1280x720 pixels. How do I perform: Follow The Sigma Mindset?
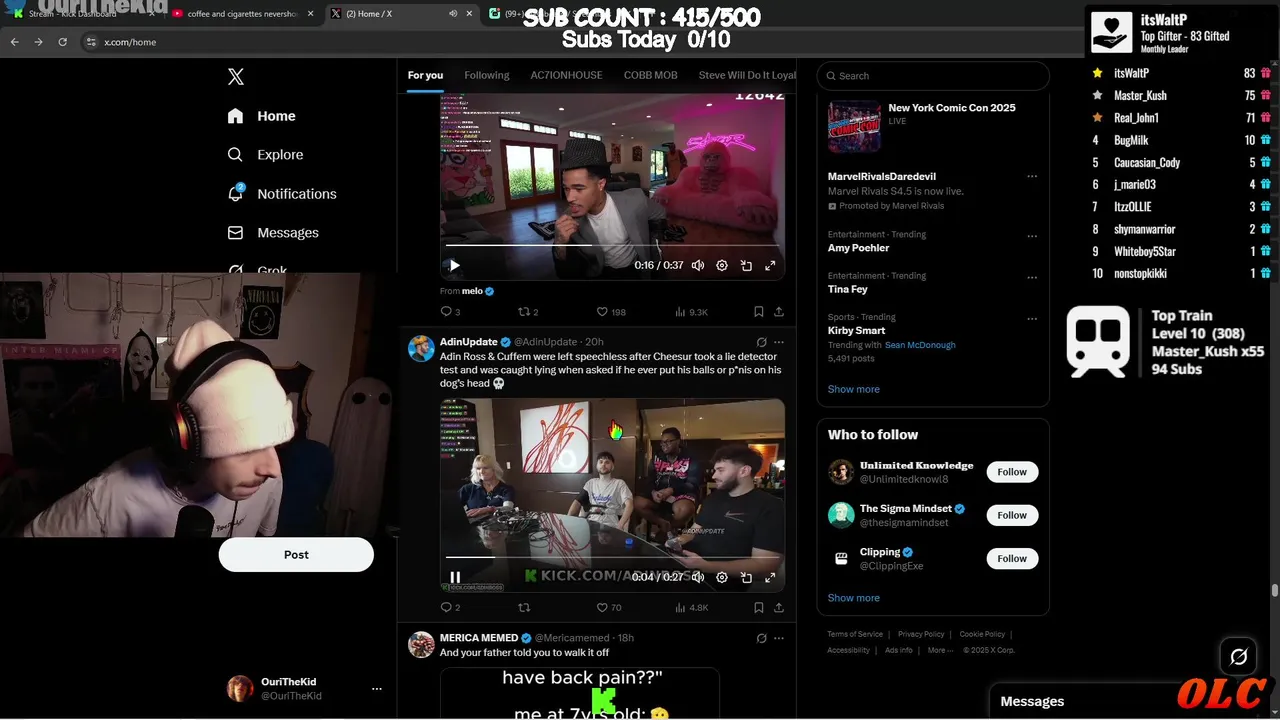[x=1012, y=515]
